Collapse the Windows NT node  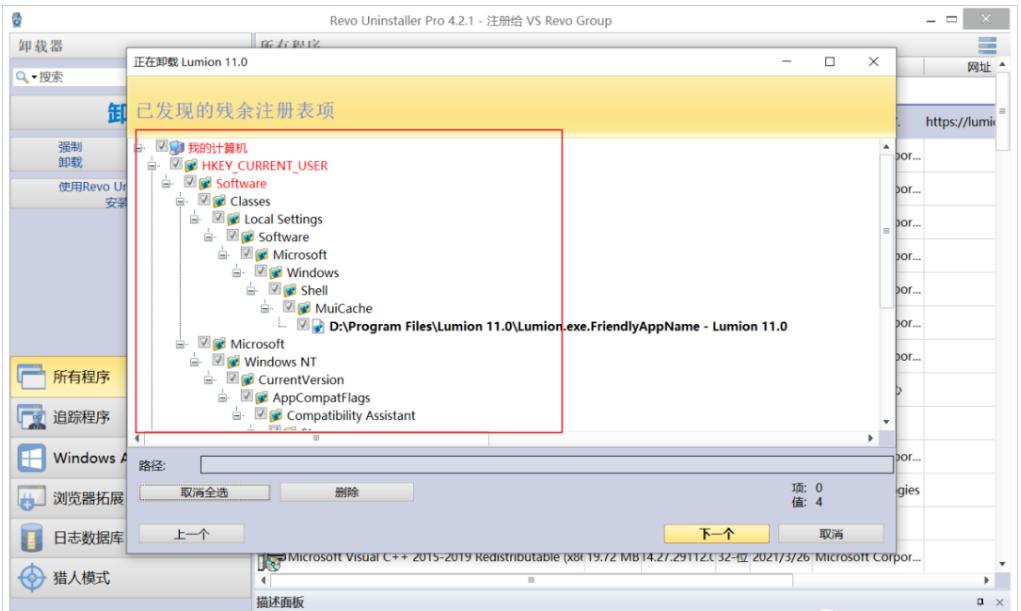tap(195, 362)
